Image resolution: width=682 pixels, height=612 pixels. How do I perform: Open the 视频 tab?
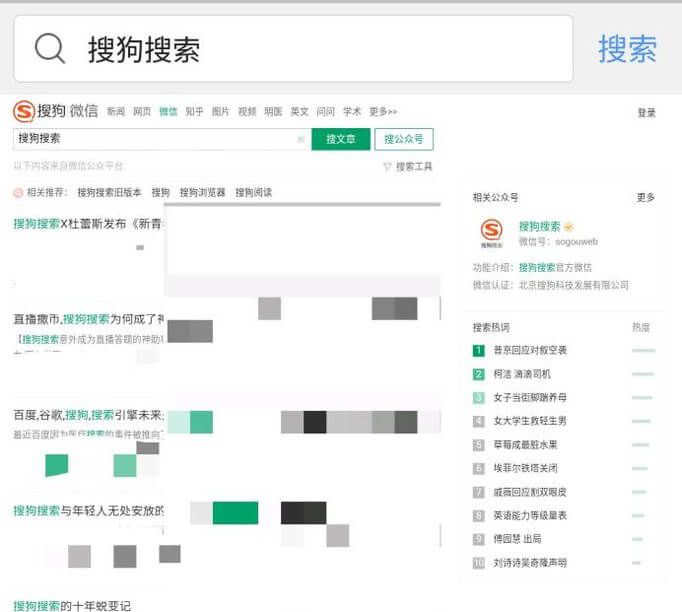(x=247, y=112)
